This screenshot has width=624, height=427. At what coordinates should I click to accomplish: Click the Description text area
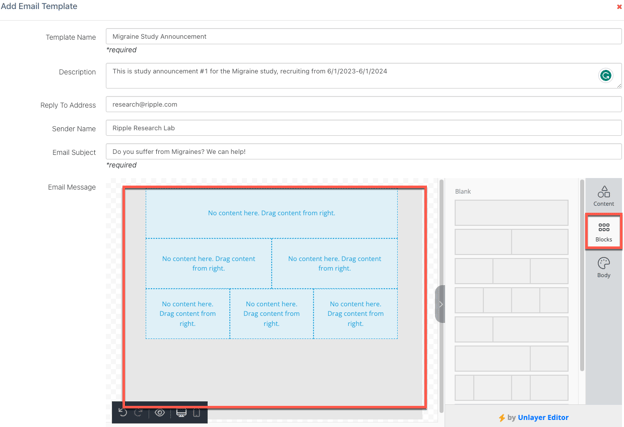pyautogui.click(x=363, y=76)
